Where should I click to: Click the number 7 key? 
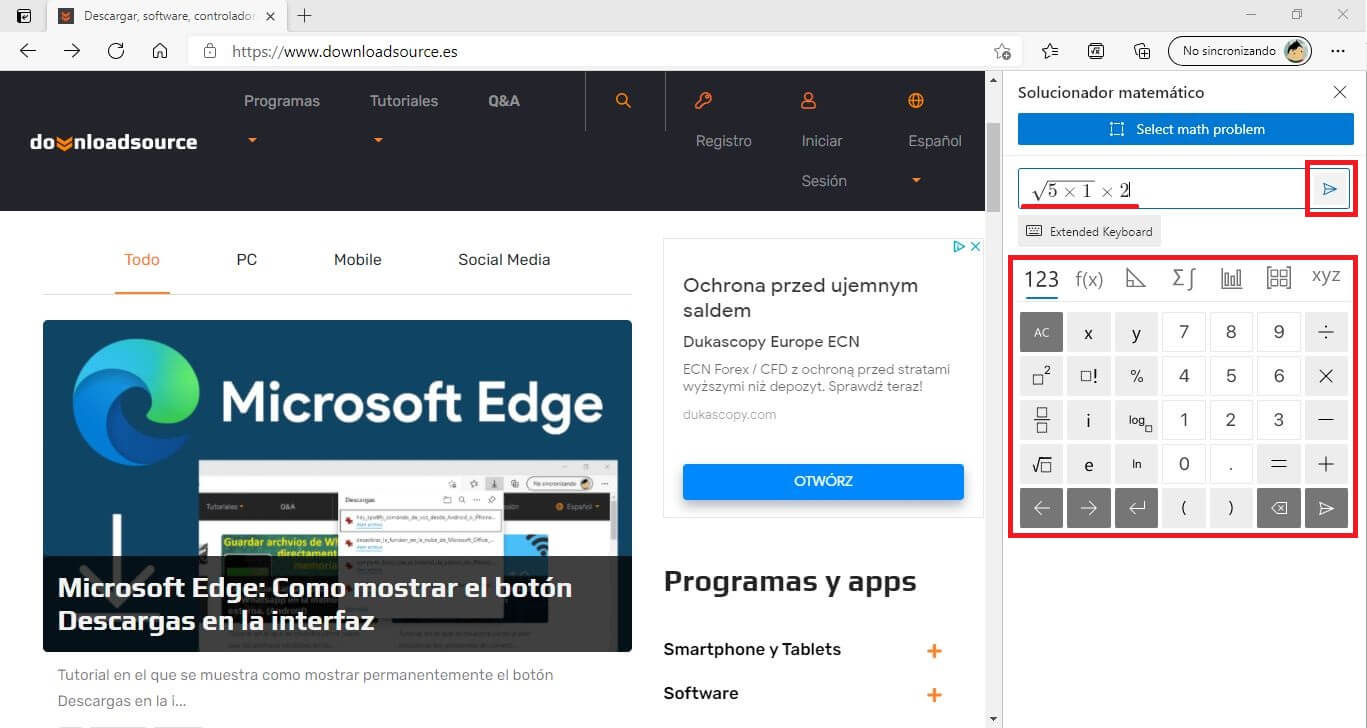[1183, 333]
